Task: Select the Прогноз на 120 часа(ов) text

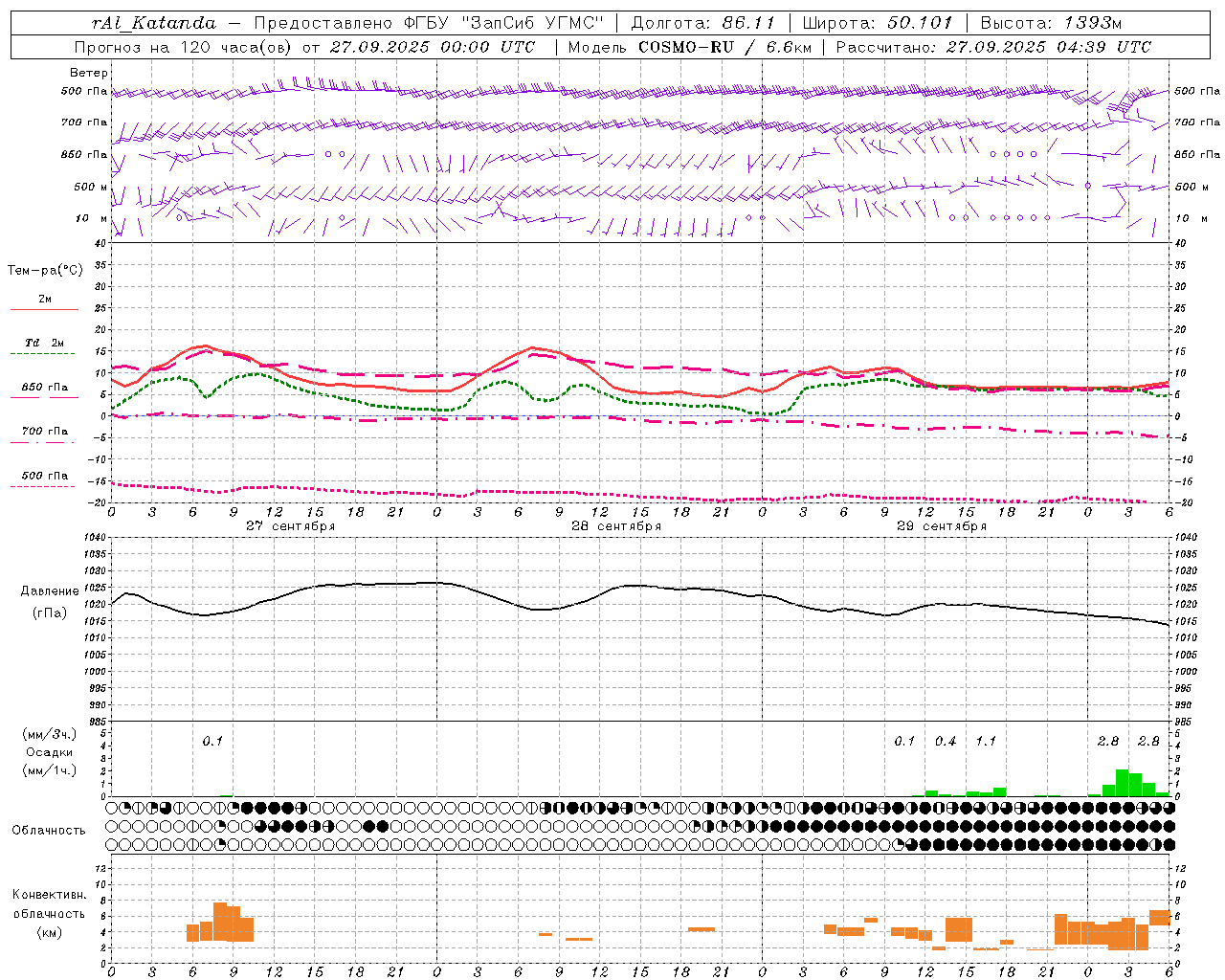Action: (x=184, y=47)
